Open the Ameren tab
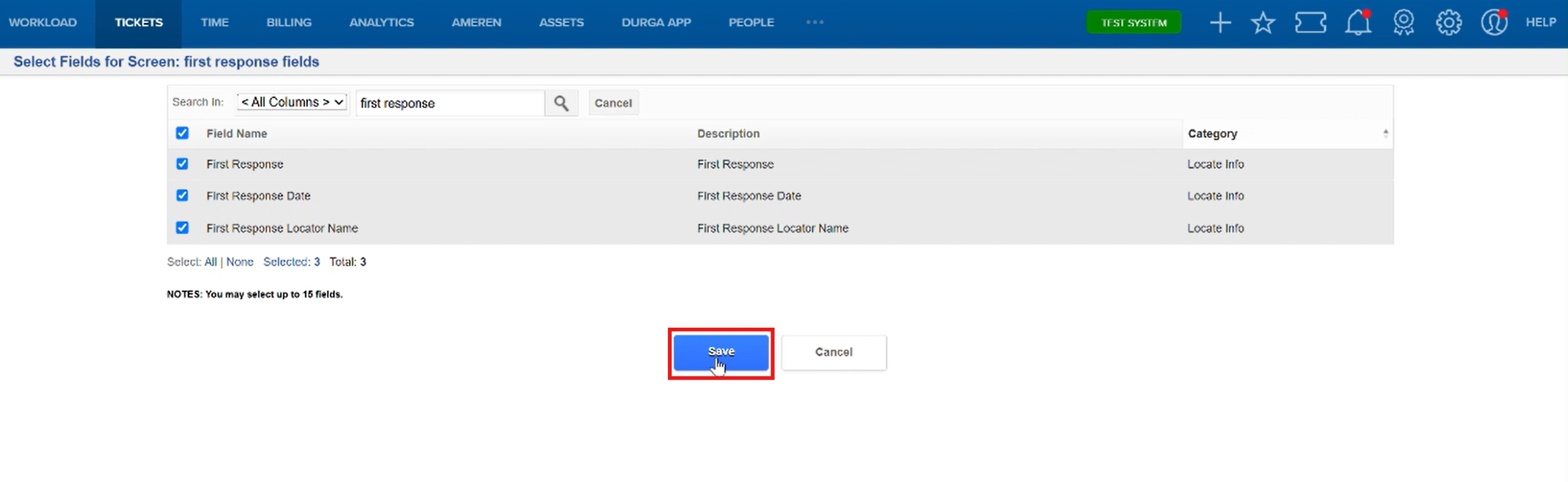The height and width of the screenshot is (482, 1568). (476, 22)
